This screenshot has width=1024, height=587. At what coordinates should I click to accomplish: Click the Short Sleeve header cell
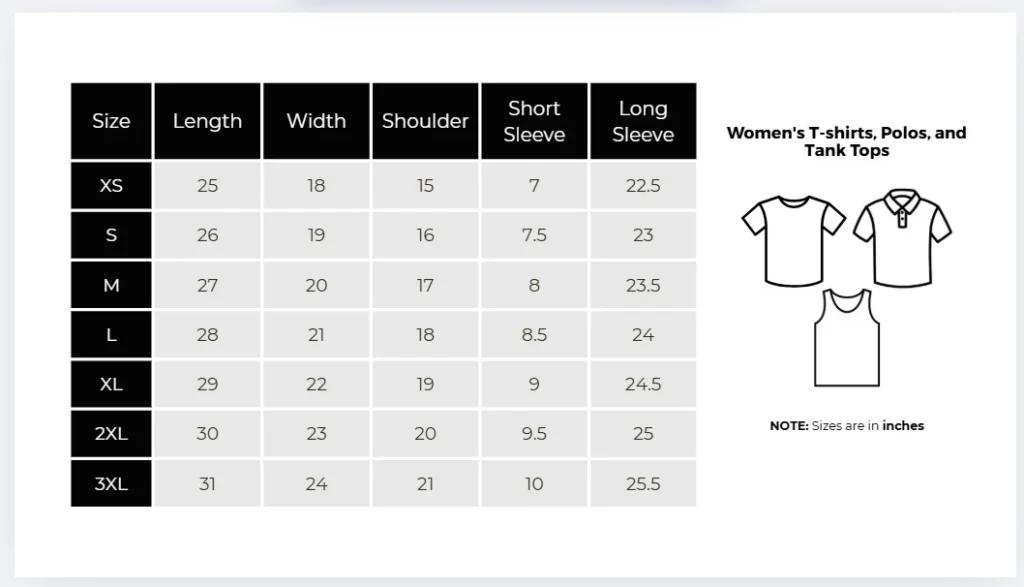534,121
